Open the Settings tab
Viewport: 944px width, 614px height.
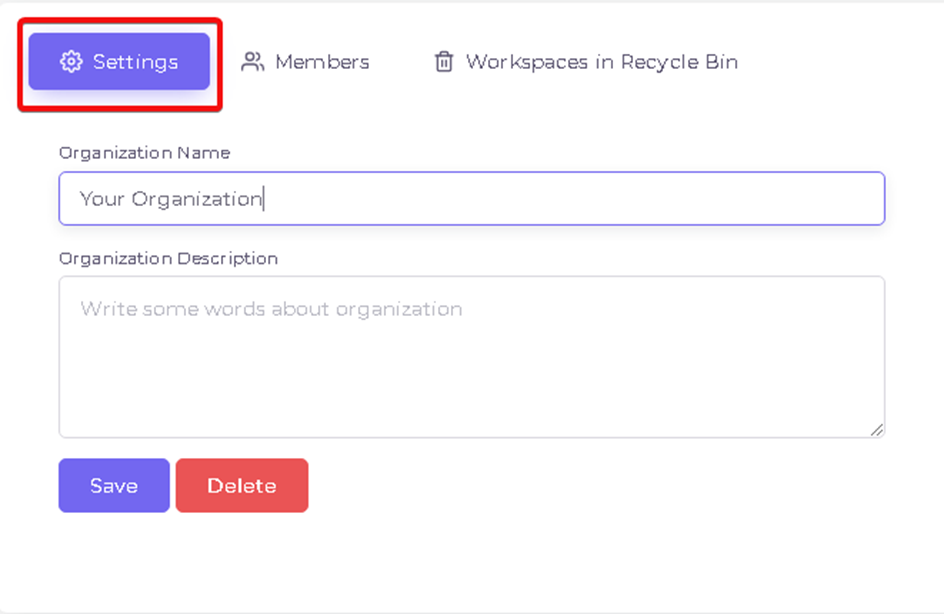click(119, 61)
